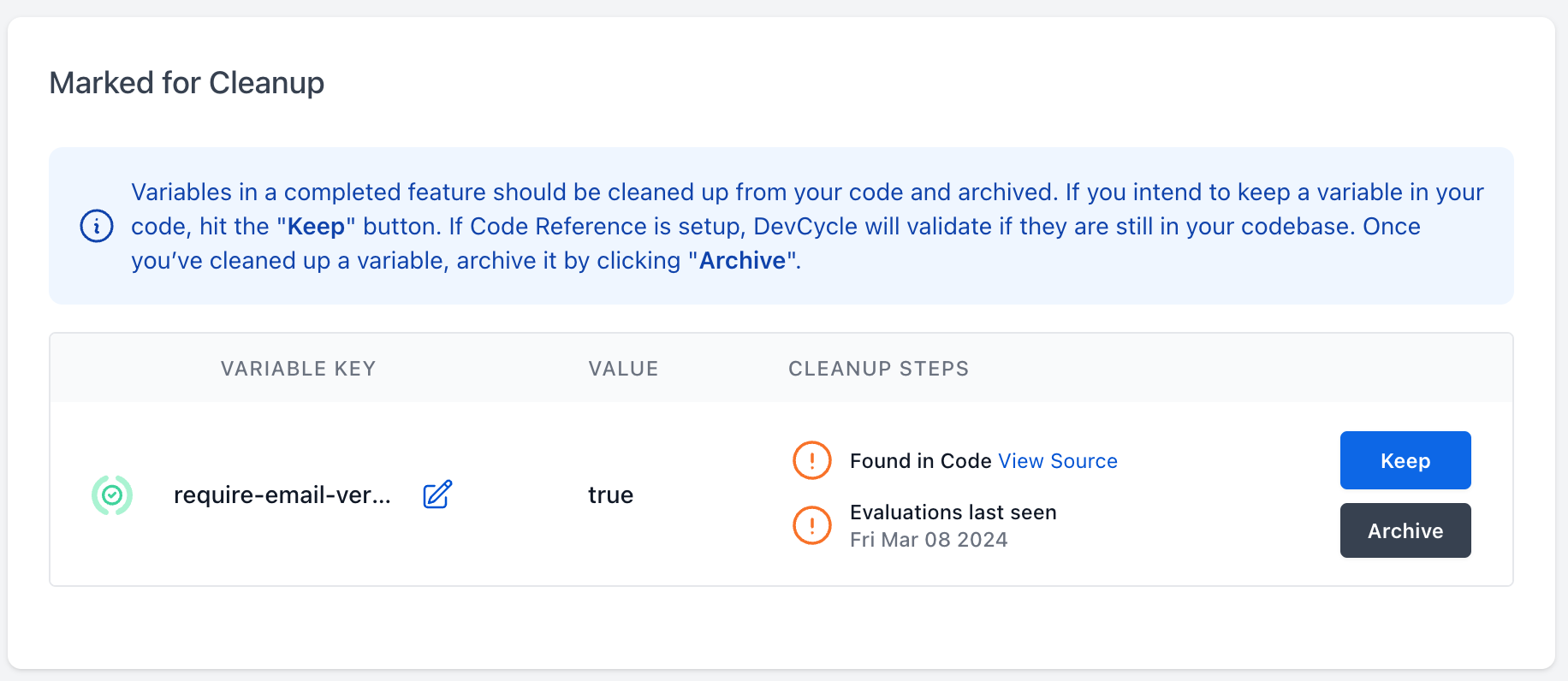Click the date Fri Mar 08 2024

[928, 540]
